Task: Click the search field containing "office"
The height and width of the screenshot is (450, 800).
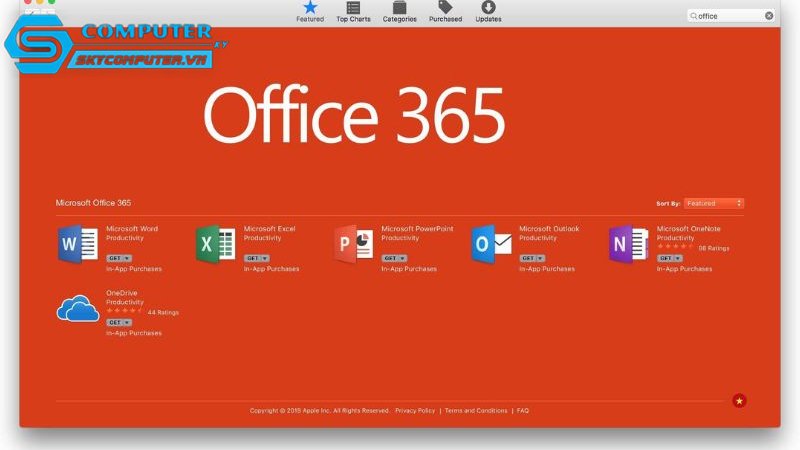Action: tap(731, 16)
